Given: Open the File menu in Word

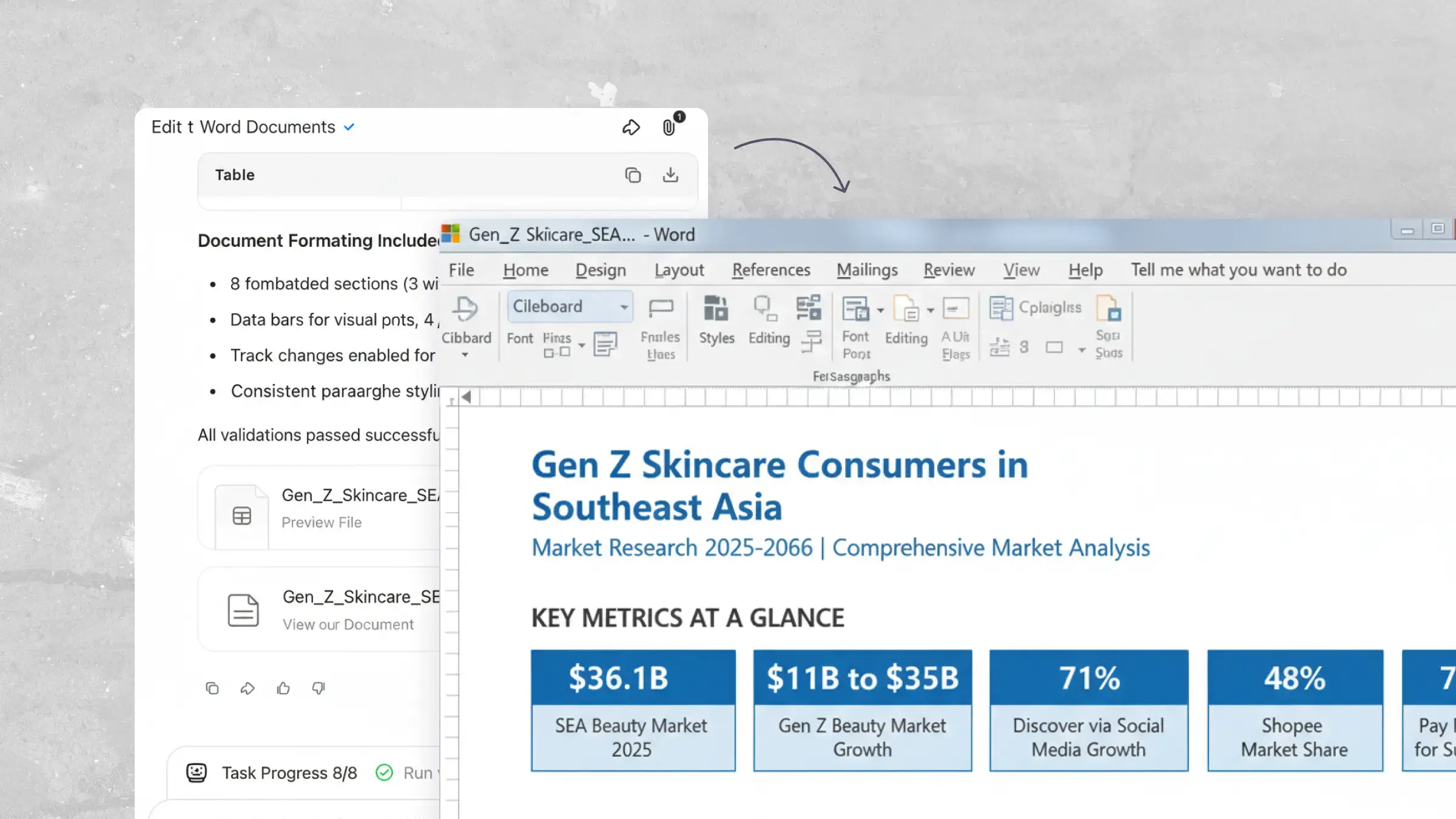Looking at the screenshot, I should 462,270.
